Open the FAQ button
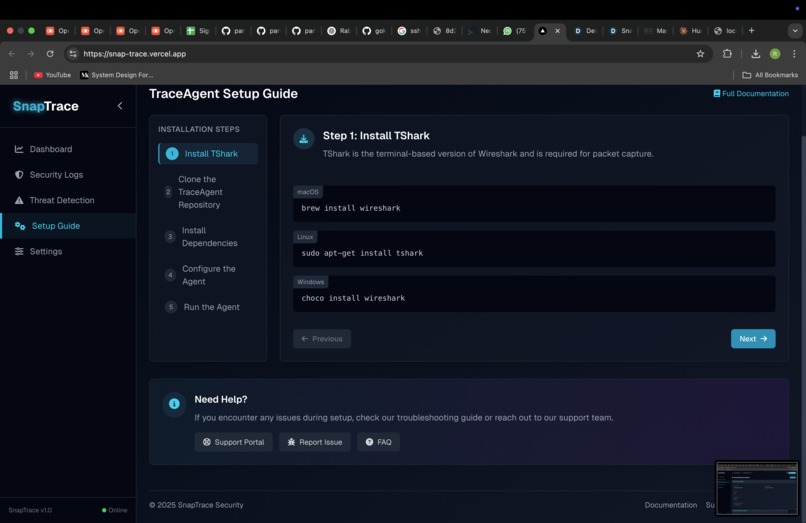 (x=378, y=442)
